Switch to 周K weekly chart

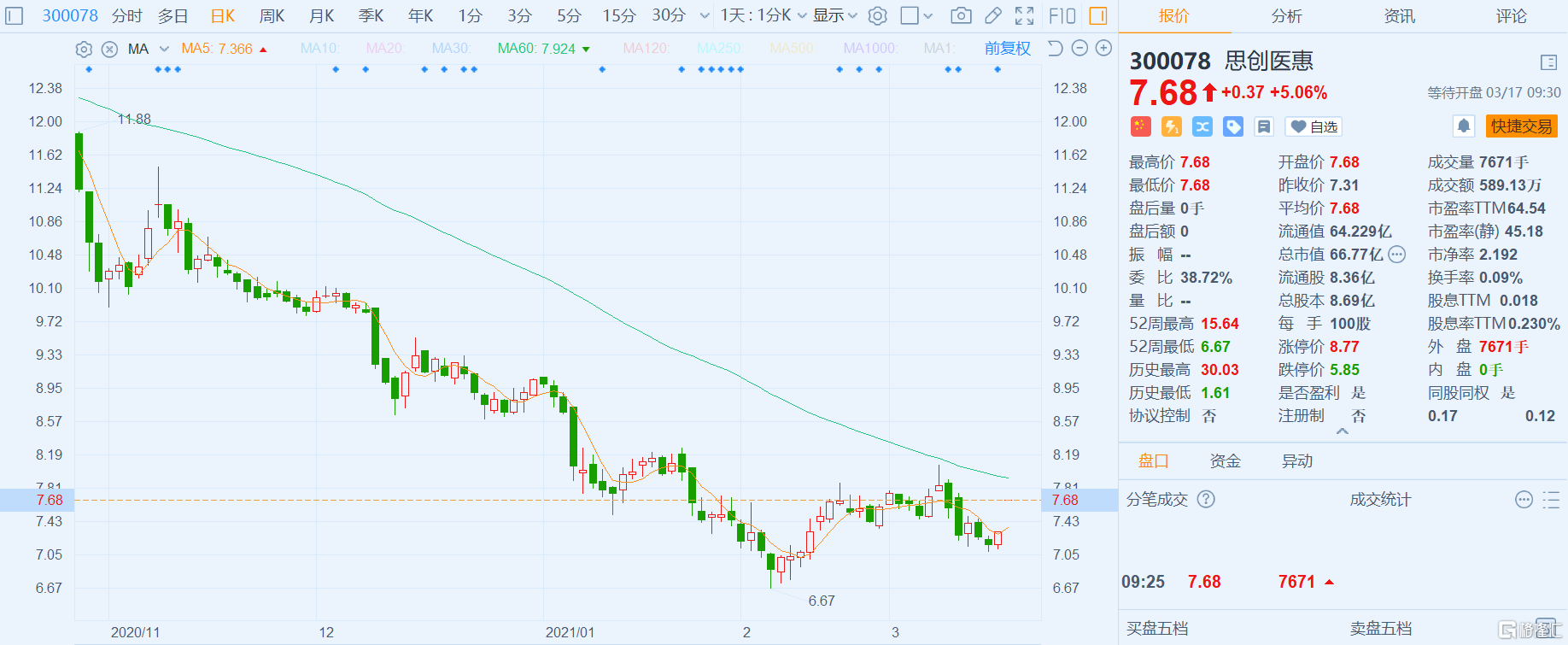tap(272, 15)
